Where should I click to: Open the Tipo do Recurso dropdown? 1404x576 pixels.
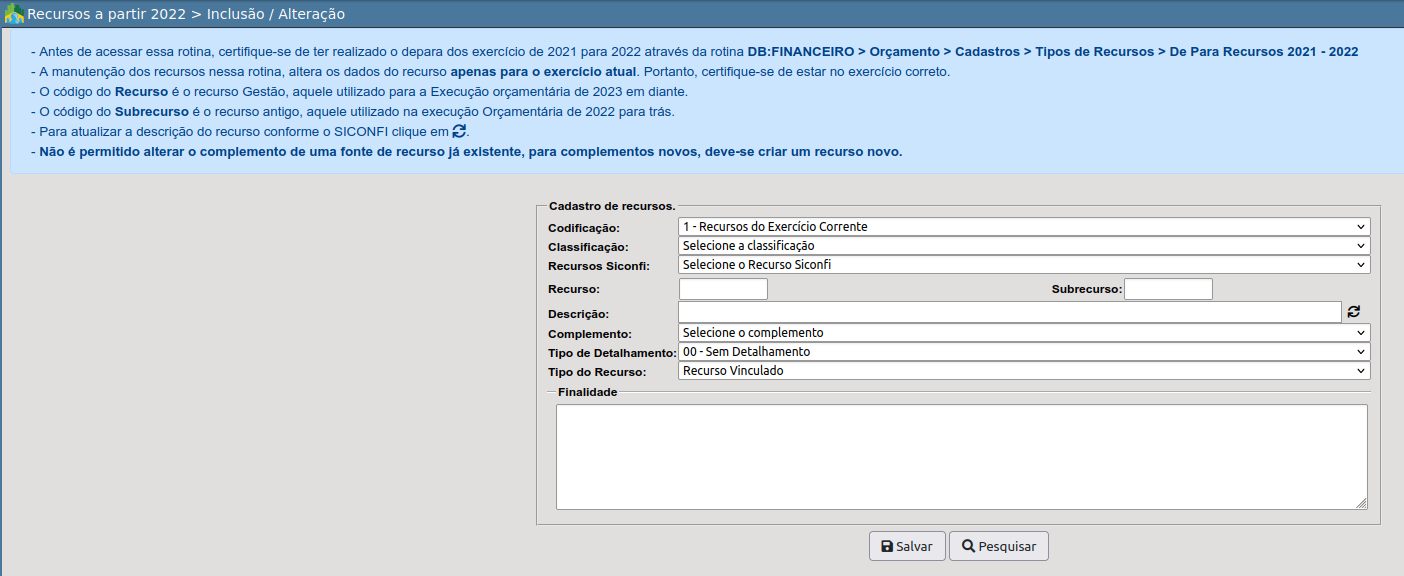point(1023,371)
